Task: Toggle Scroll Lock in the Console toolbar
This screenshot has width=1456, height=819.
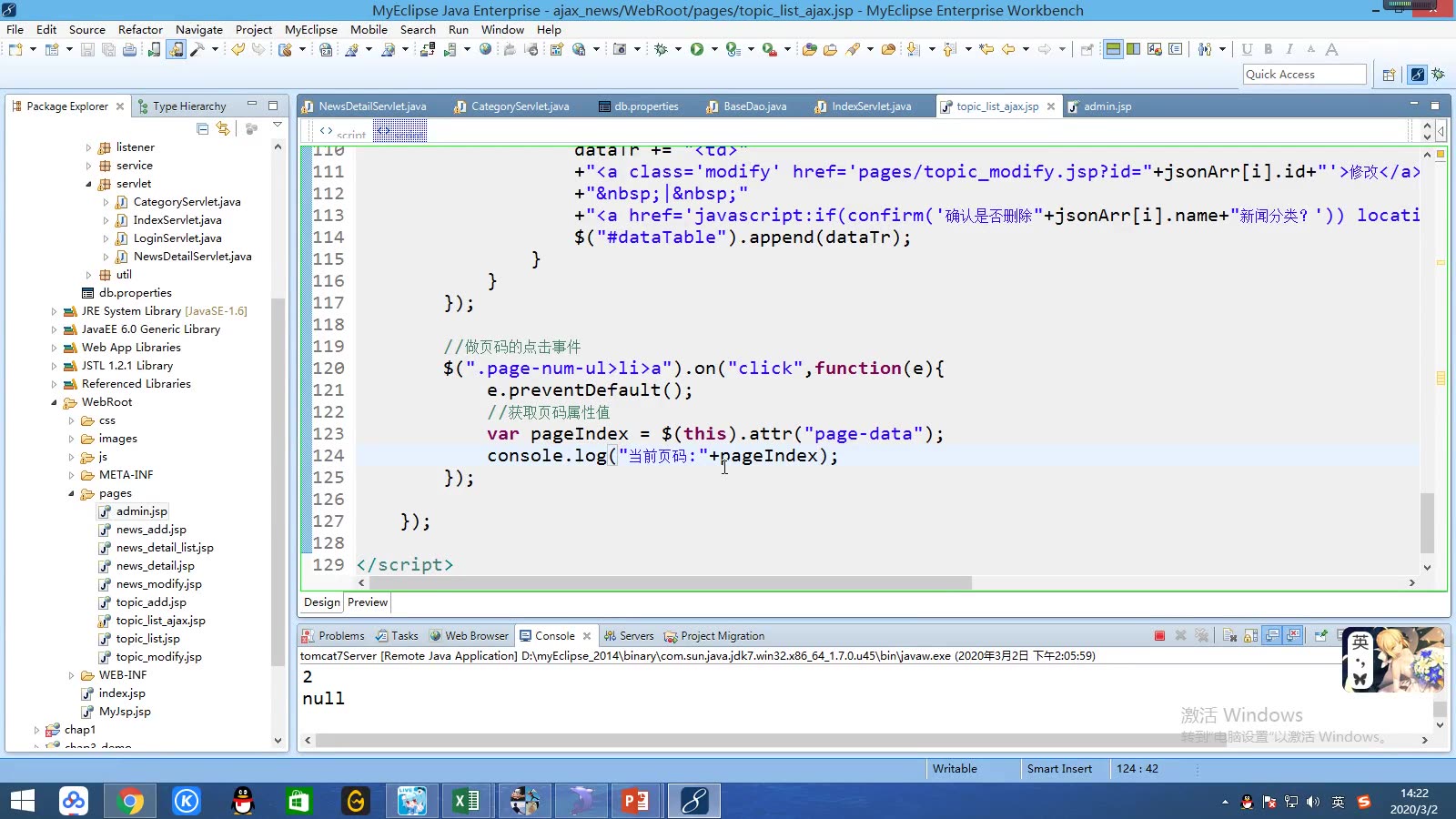Action: [1251, 635]
